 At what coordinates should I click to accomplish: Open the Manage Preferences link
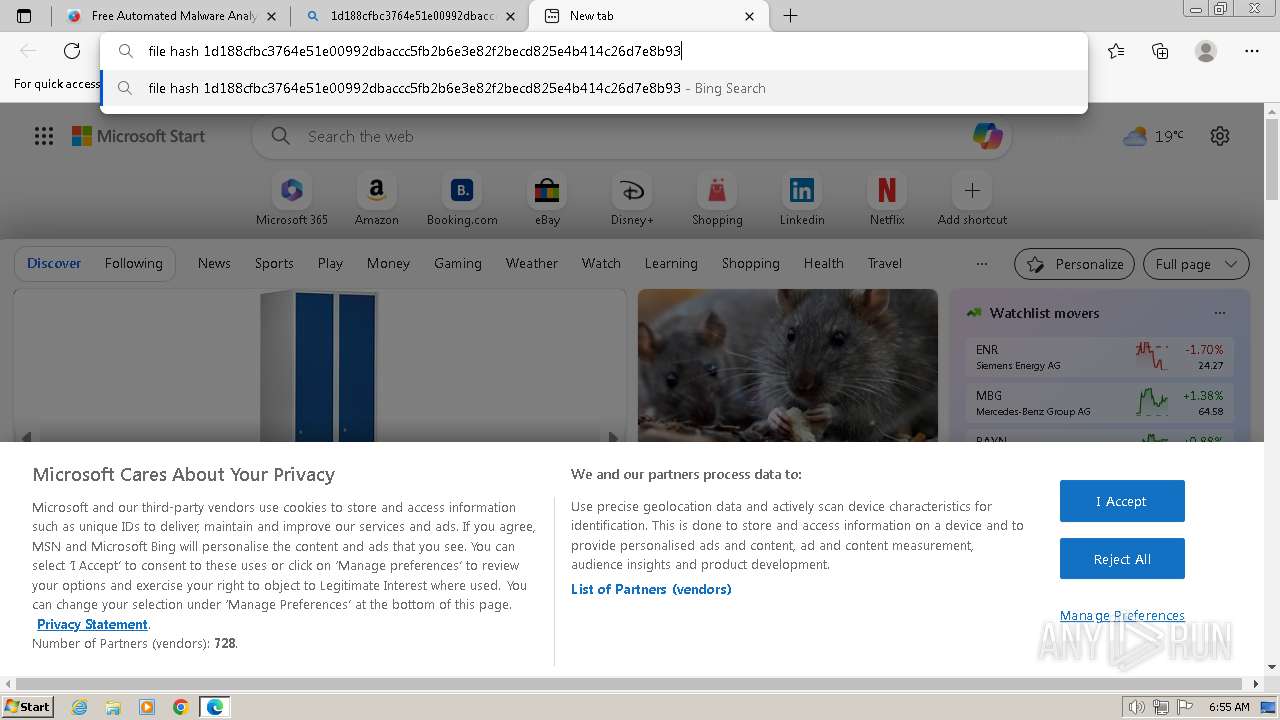coord(1122,615)
